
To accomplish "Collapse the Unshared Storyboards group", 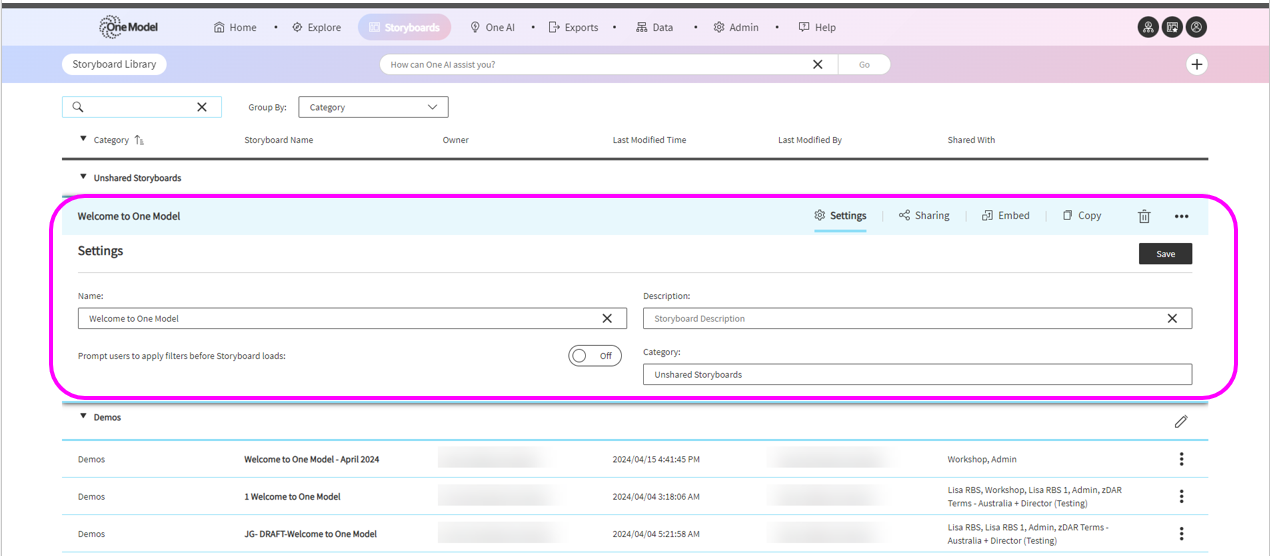I will pos(83,177).
